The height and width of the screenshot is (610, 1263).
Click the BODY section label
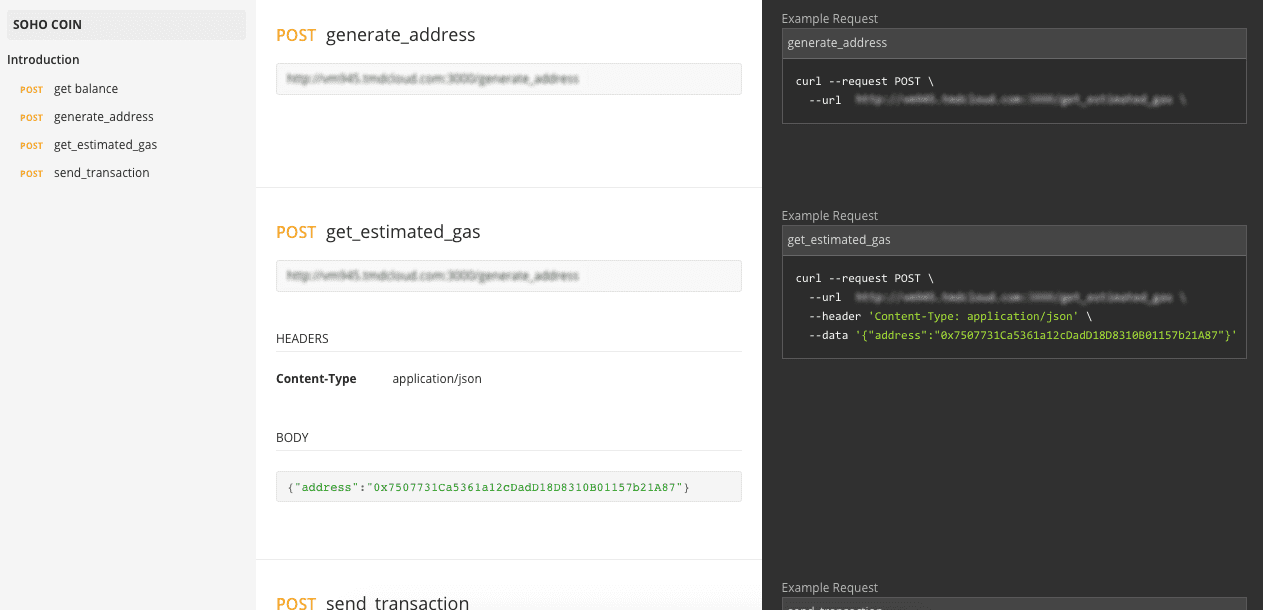coord(292,438)
